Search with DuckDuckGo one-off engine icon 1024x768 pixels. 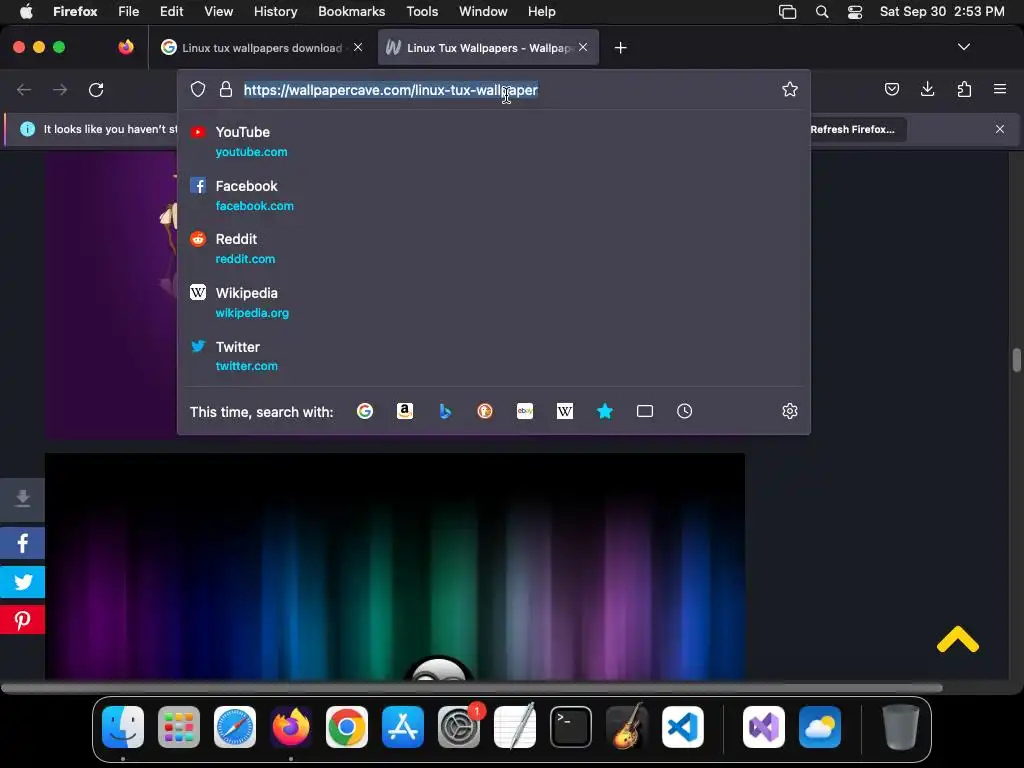[x=485, y=411]
